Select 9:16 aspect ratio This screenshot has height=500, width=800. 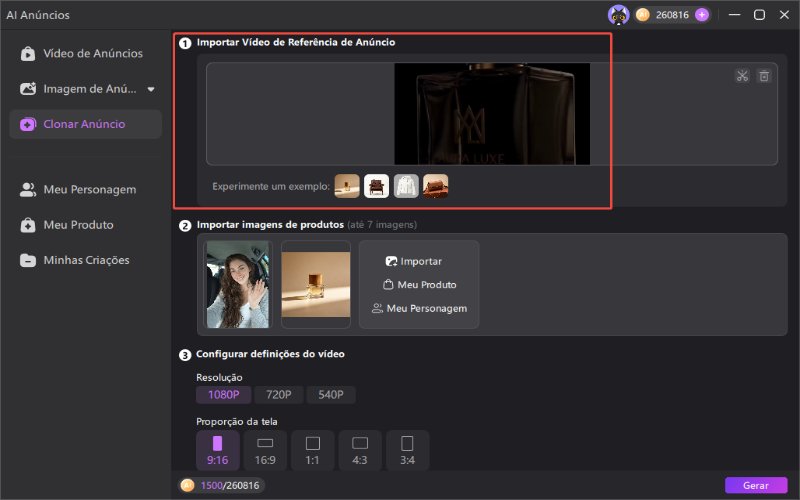[218, 450]
